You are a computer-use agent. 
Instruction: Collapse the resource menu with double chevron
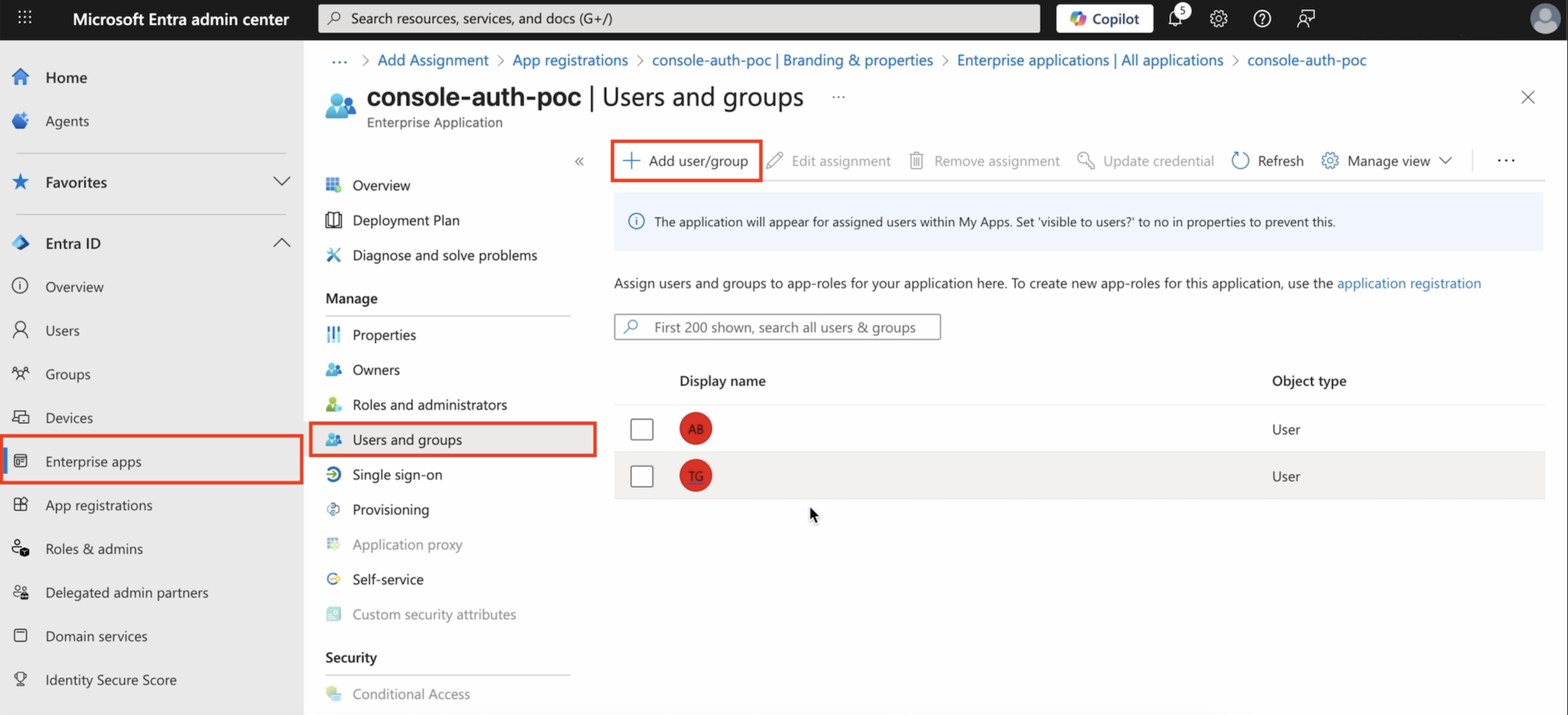[x=579, y=162]
